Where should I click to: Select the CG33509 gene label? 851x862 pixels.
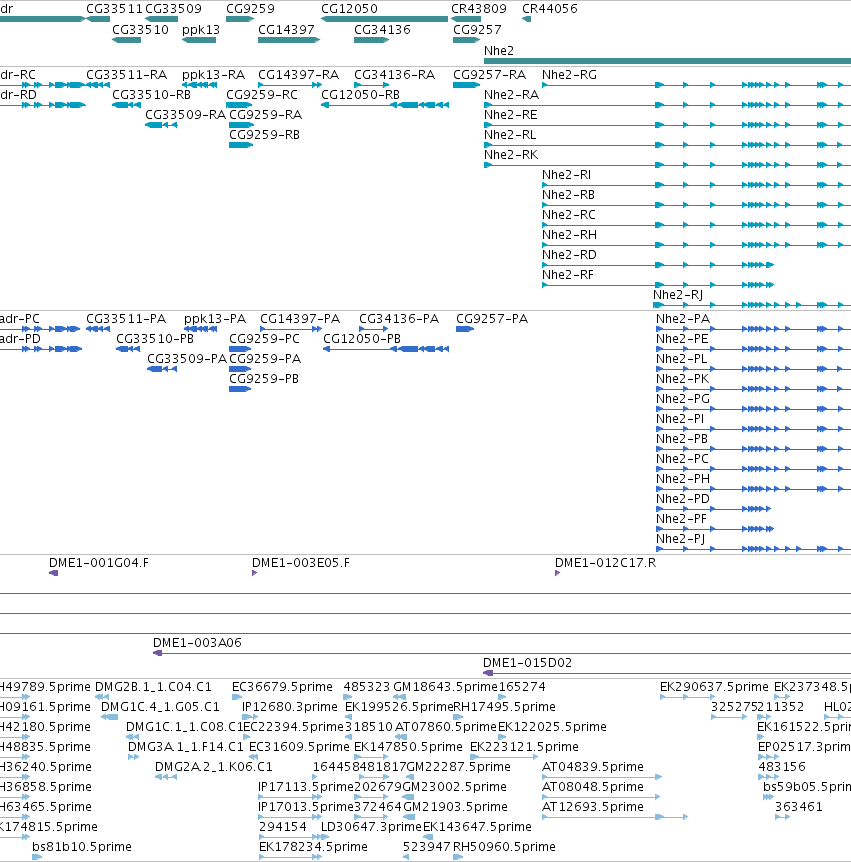tap(173, 9)
